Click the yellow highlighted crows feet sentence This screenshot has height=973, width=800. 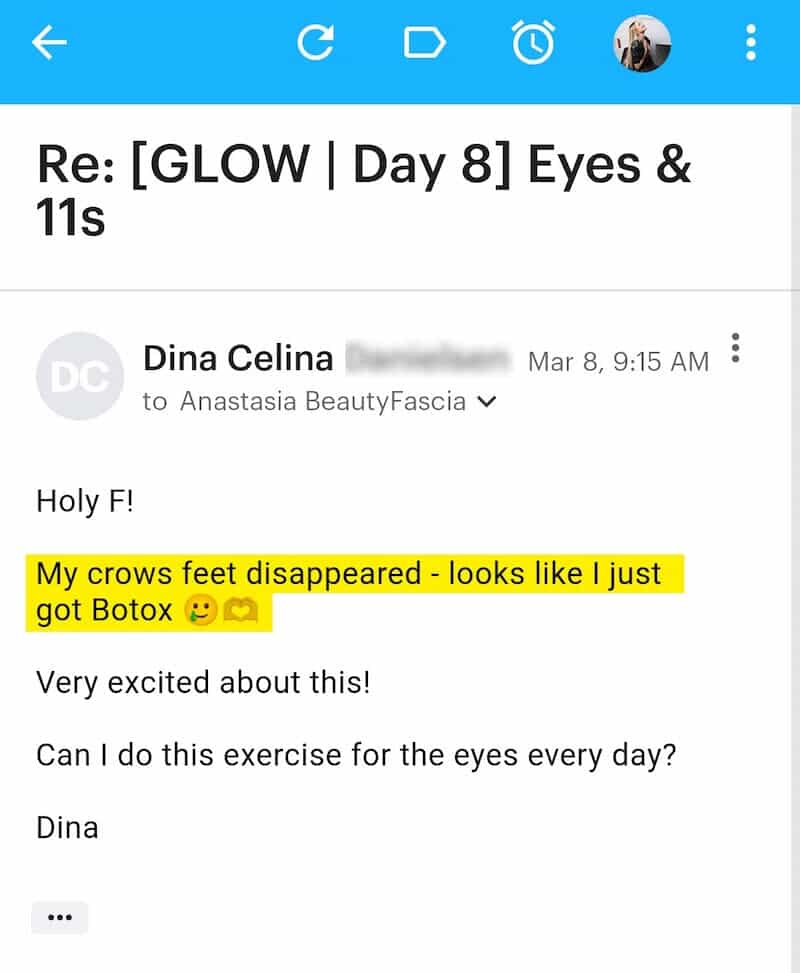point(348,574)
